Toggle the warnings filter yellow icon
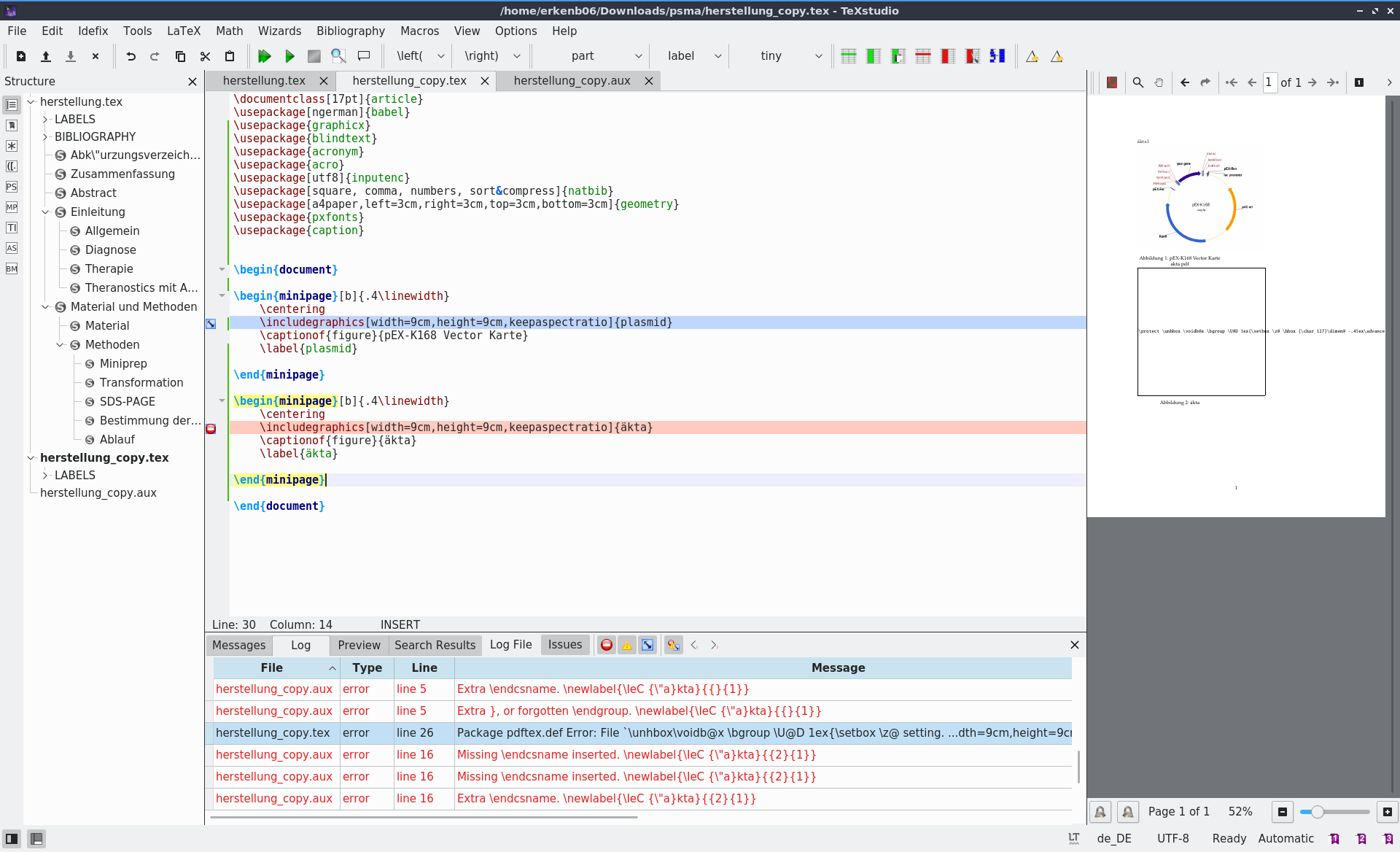 627,645
